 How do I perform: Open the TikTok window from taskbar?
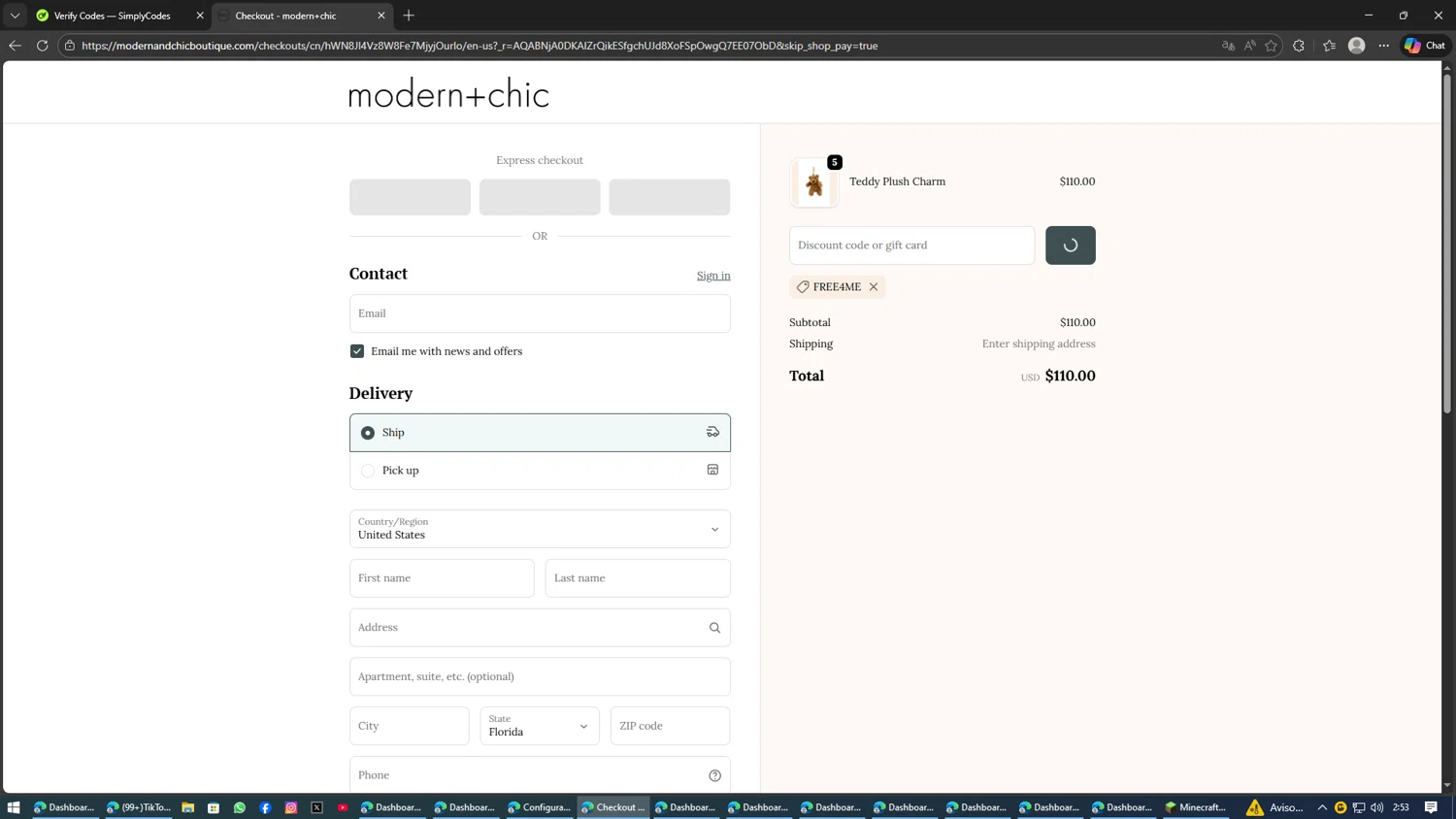pyautogui.click(x=139, y=807)
